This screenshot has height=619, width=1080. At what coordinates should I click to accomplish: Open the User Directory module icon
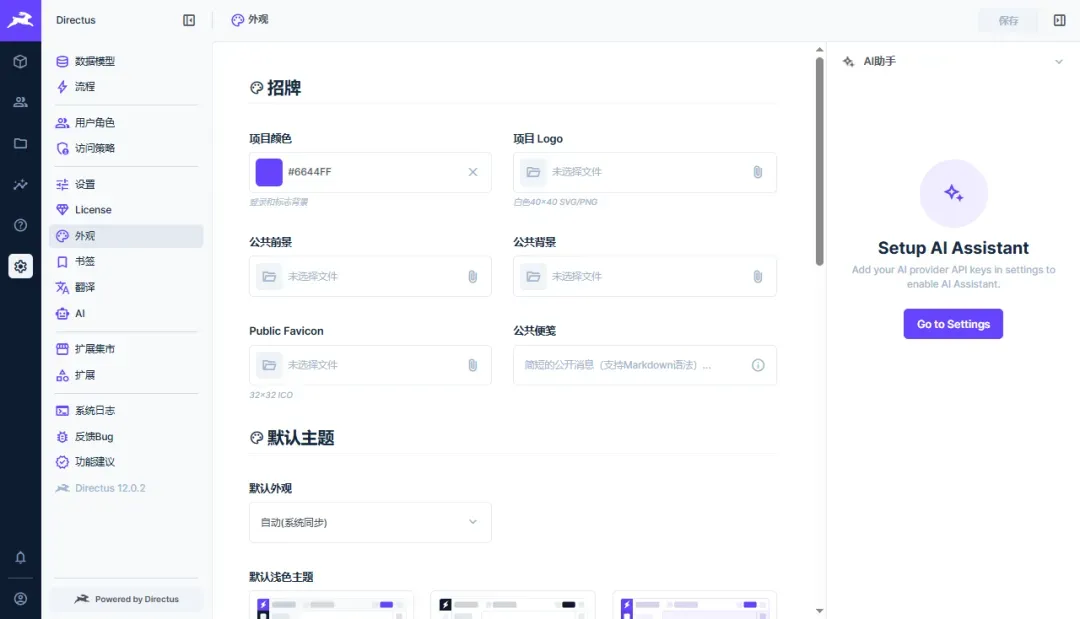tap(21, 102)
